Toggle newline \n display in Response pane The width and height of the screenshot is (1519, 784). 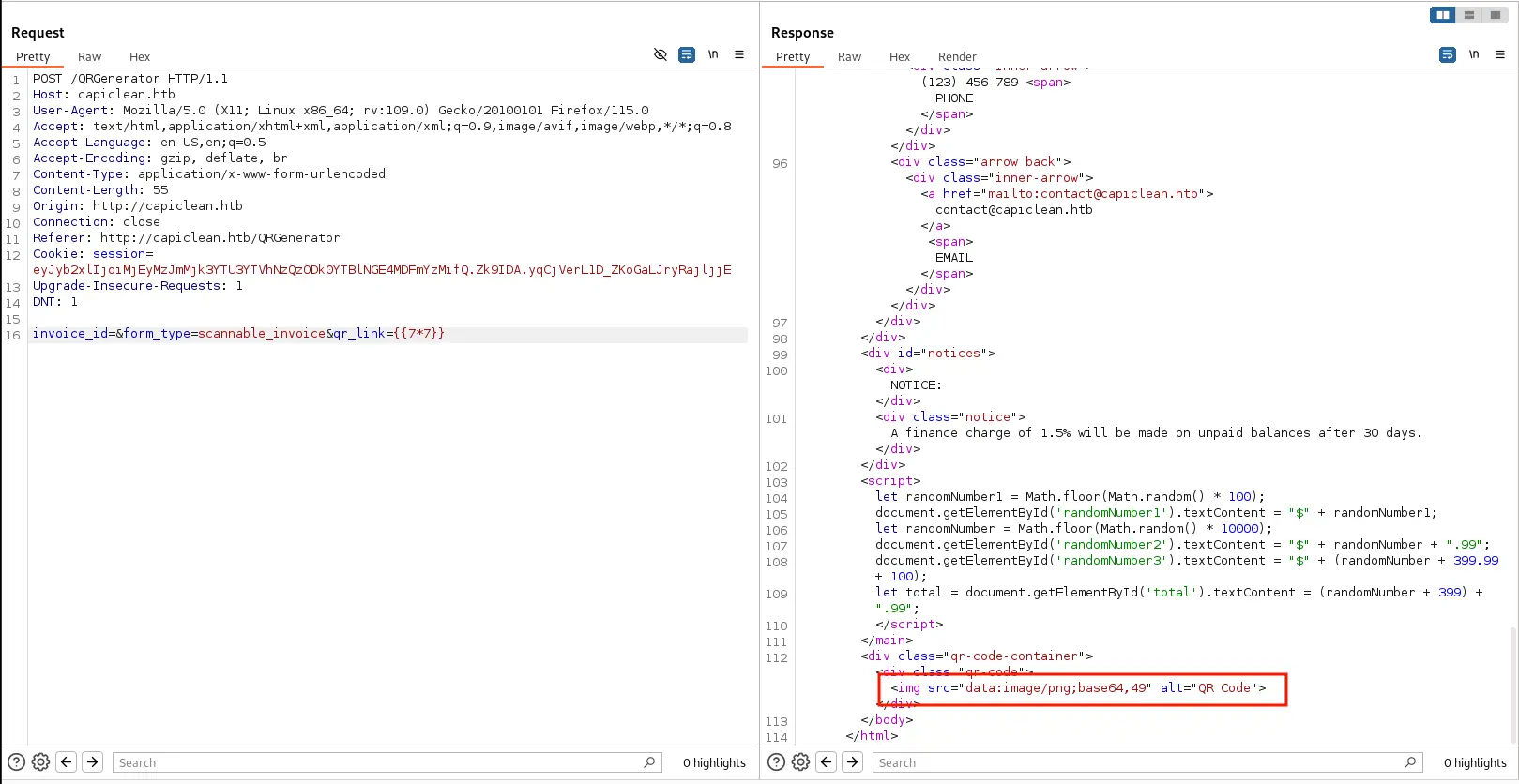pyautogui.click(x=1474, y=54)
